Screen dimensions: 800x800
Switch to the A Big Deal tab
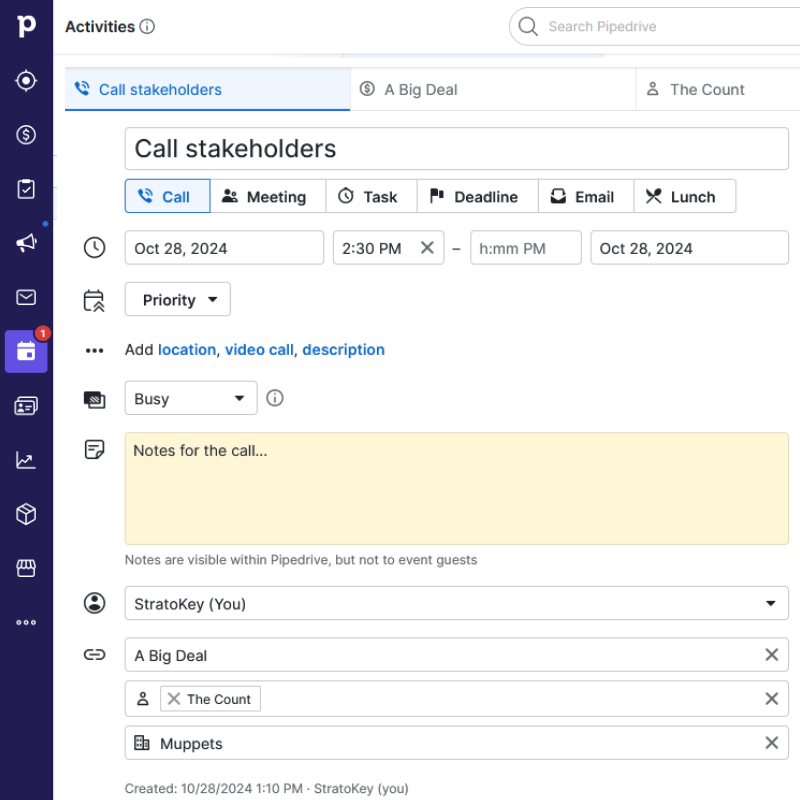click(493, 89)
